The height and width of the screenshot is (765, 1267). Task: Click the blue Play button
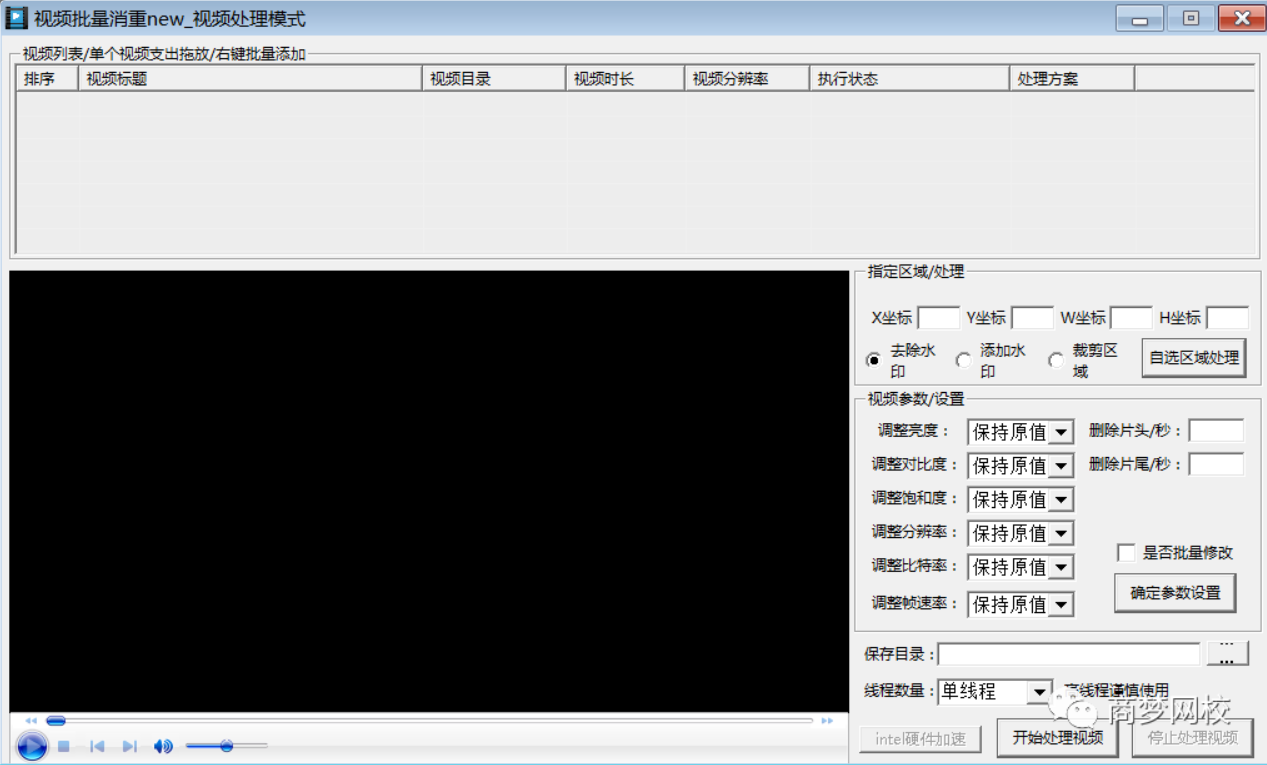pos(31,746)
